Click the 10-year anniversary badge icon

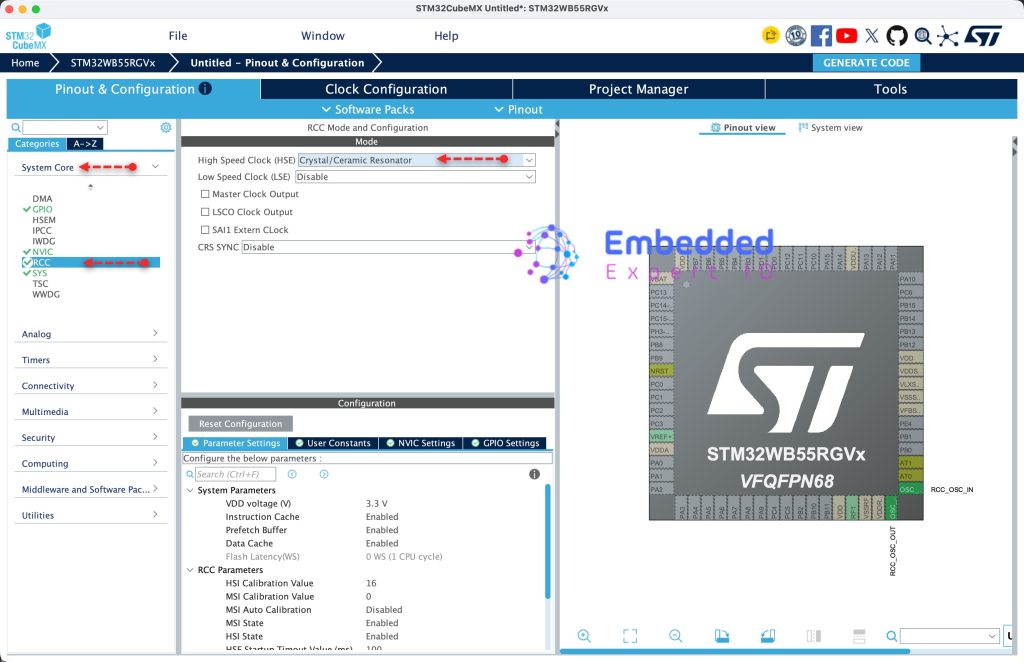(x=795, y=35)
